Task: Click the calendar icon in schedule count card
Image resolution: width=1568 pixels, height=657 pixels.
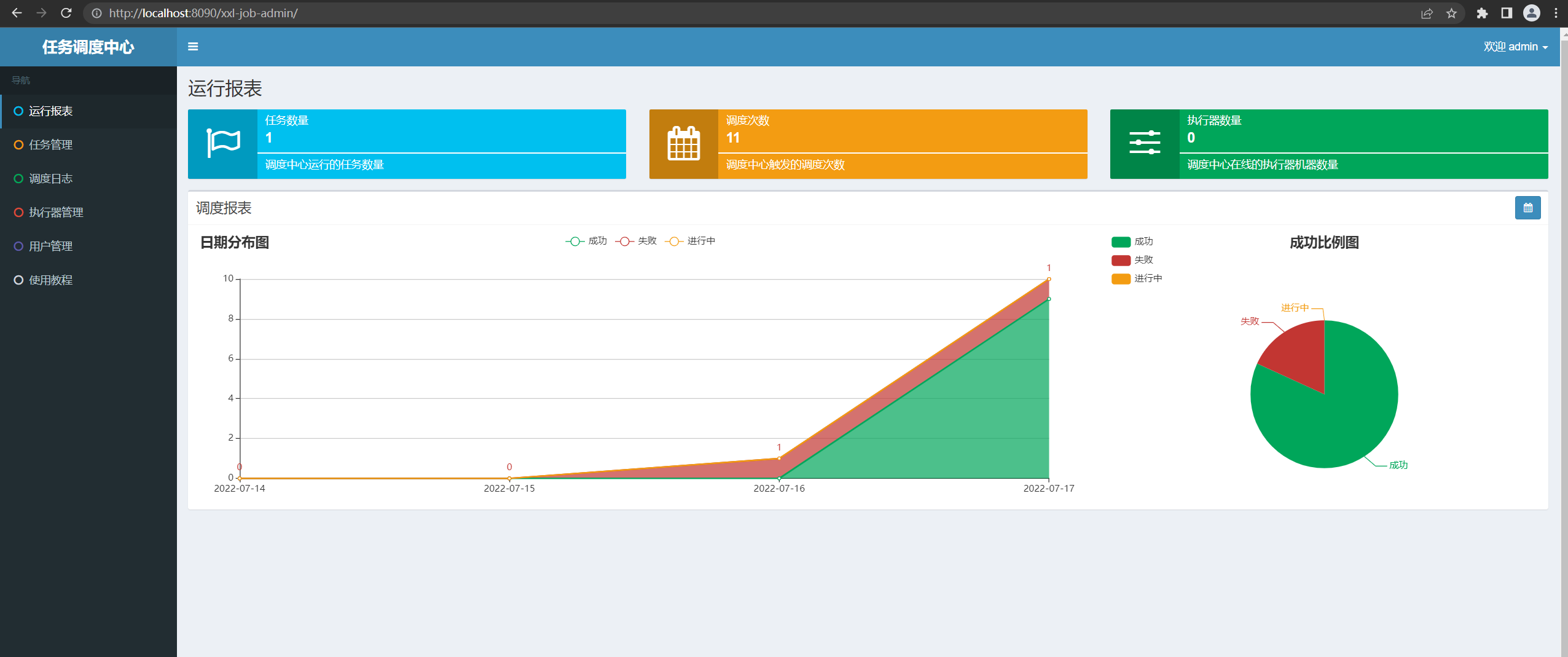Action: [683, 144]
